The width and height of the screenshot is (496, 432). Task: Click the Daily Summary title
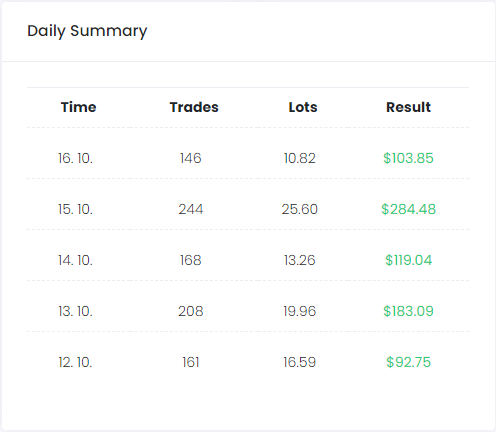[x=87, y=31]
